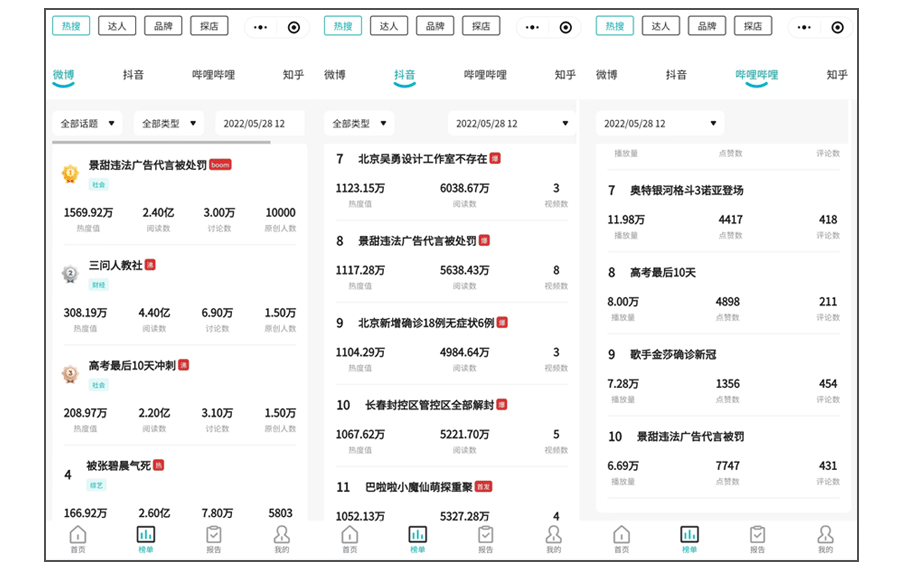Click 11.98万 play count on Bilibili list
900x573 pixels.
626,220
